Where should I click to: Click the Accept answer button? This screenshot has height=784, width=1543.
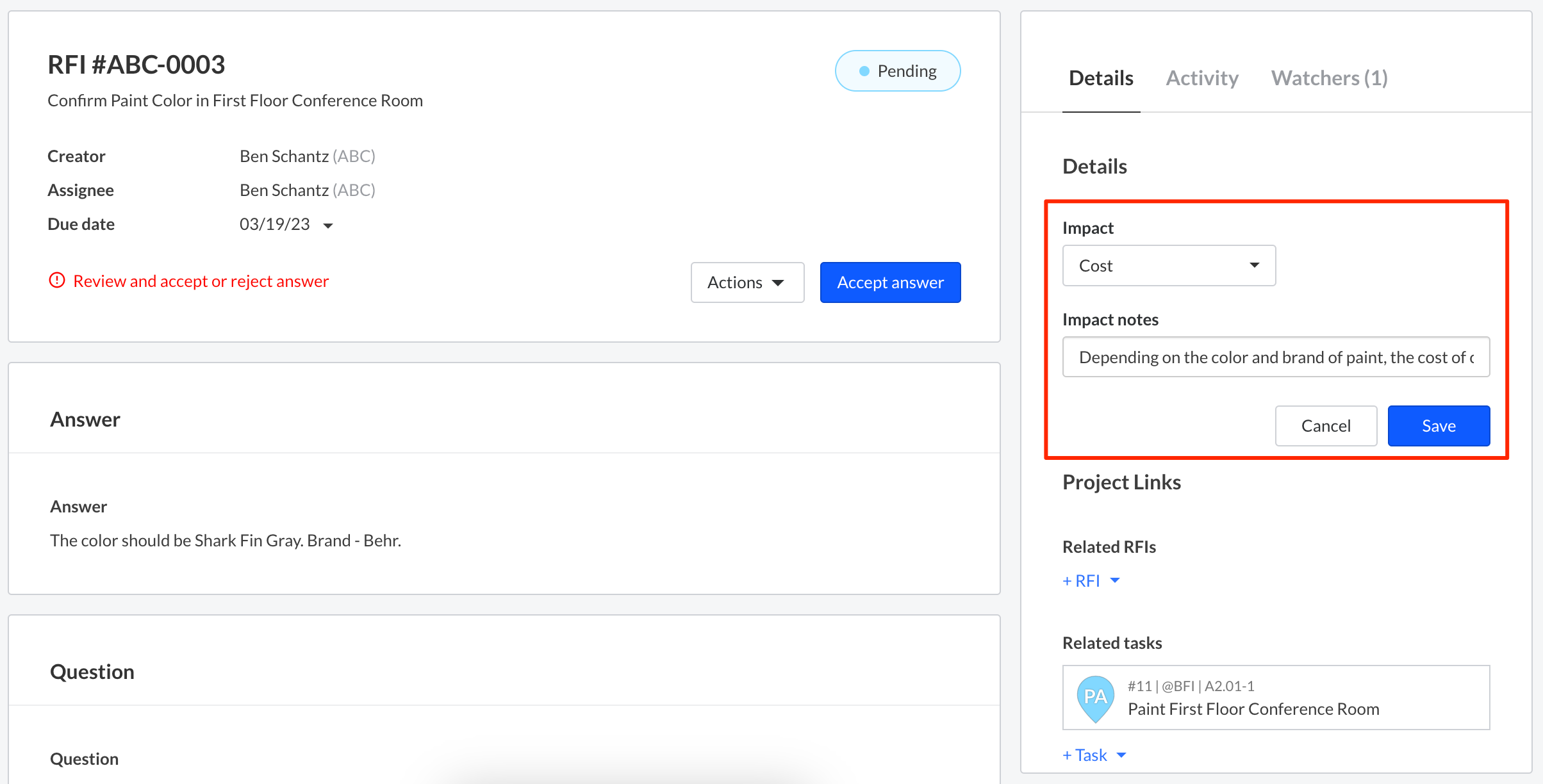coord(890,282)
